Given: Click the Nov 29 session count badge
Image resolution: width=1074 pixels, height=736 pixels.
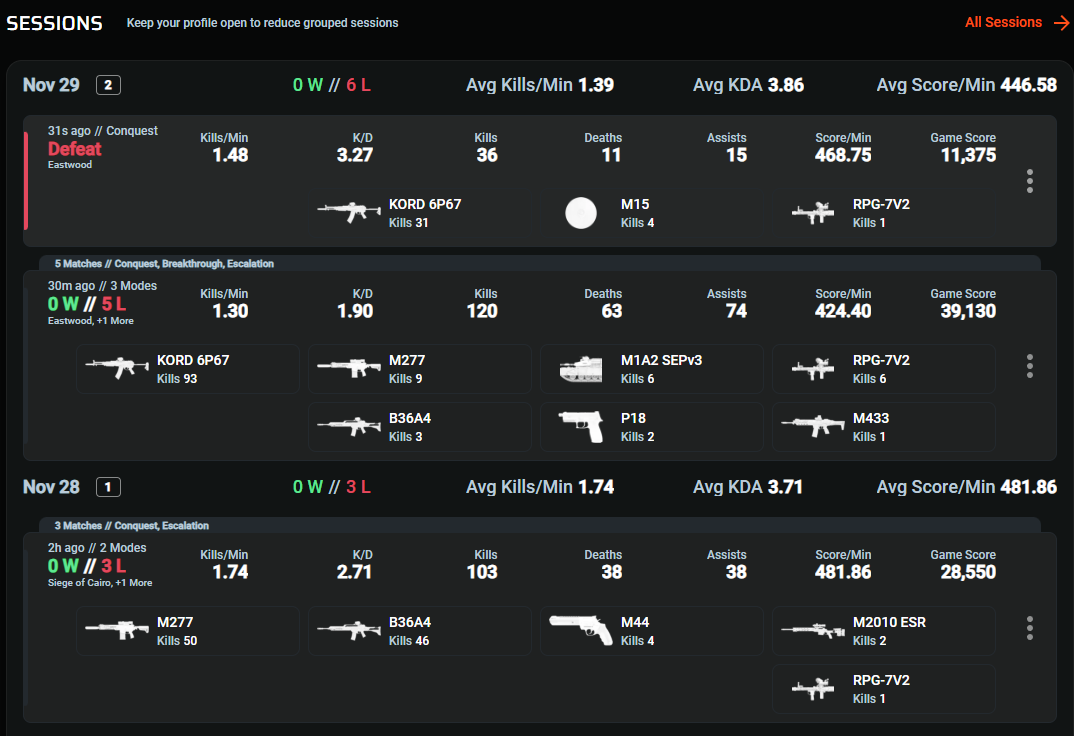Looking at the screenshot, I should 108,85.
